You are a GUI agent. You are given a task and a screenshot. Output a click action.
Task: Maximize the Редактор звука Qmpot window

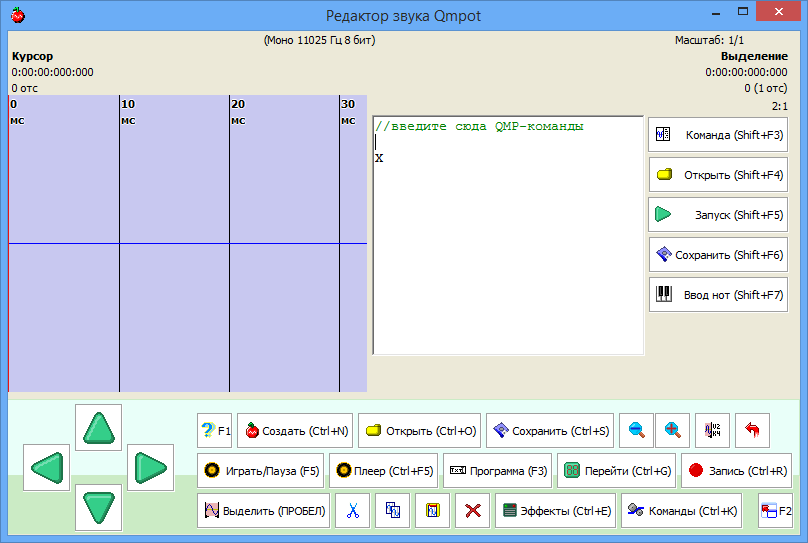[x=743, y=11]
